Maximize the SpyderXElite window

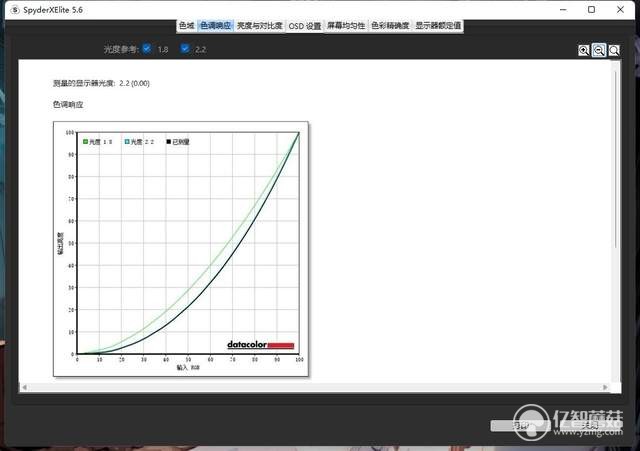(591, 9)
